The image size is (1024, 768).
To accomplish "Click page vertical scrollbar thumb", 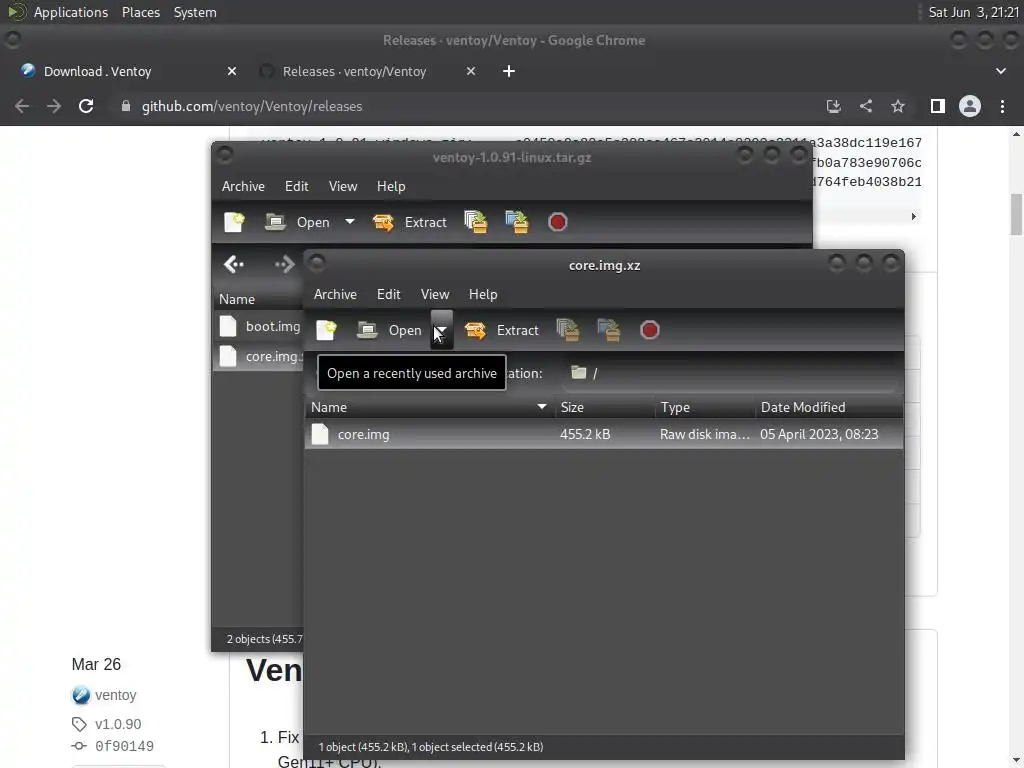I will point(1016,214).
